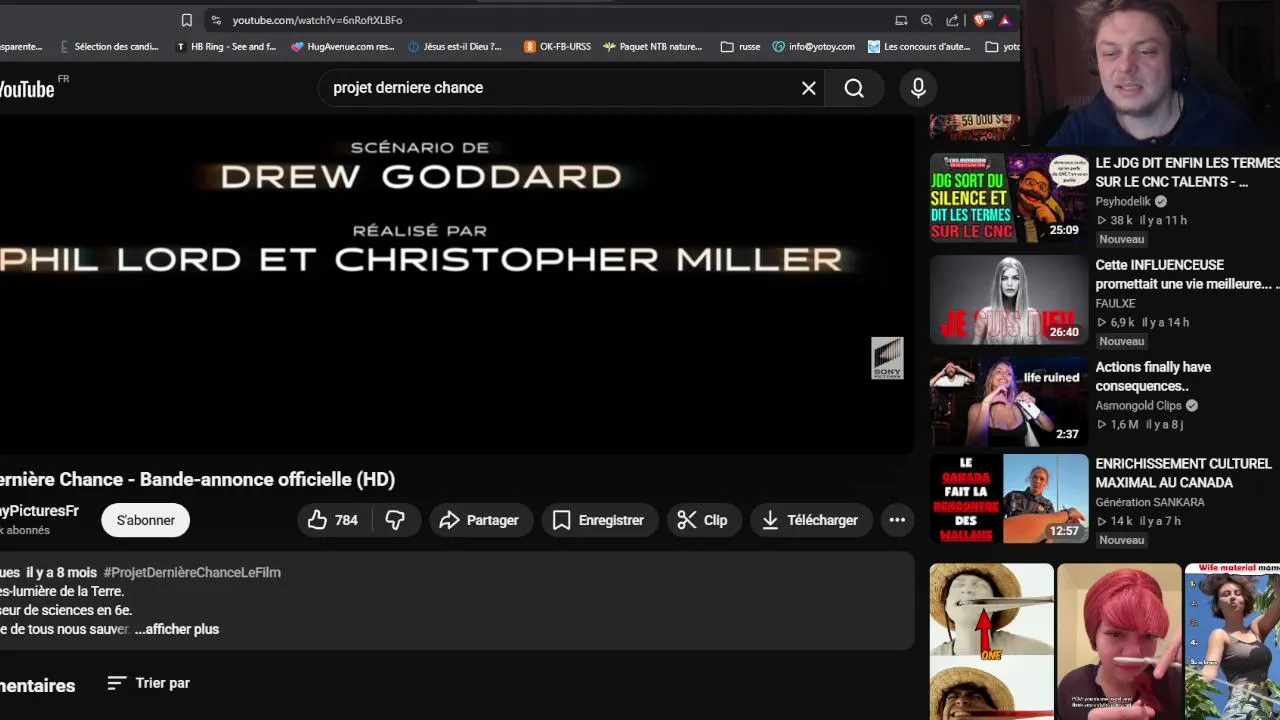Open site settings icon in address bar
This screenshot has width=1280, height=720.
tap(215, 20)
